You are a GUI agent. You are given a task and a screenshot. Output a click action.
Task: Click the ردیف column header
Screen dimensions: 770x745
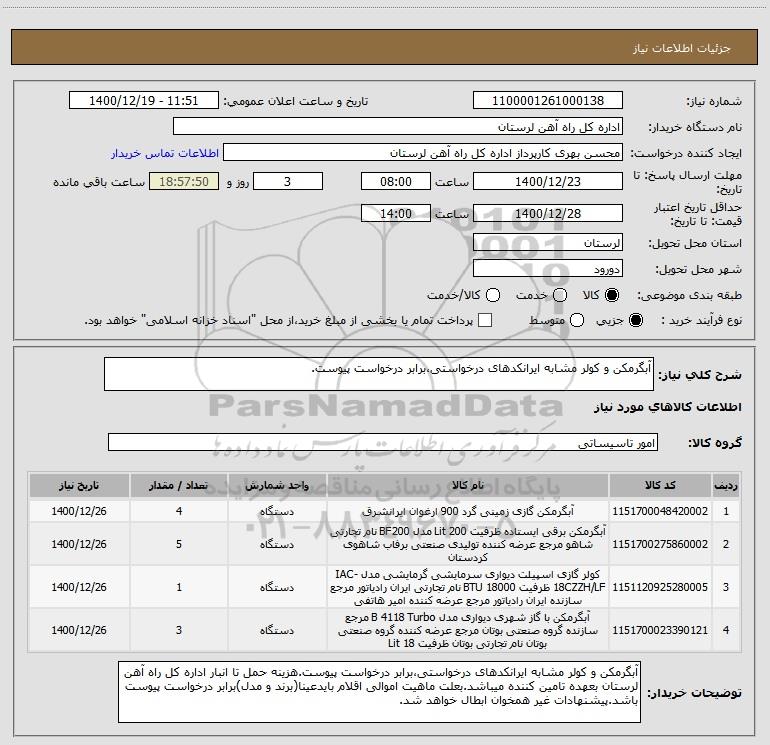click(726, 486)
